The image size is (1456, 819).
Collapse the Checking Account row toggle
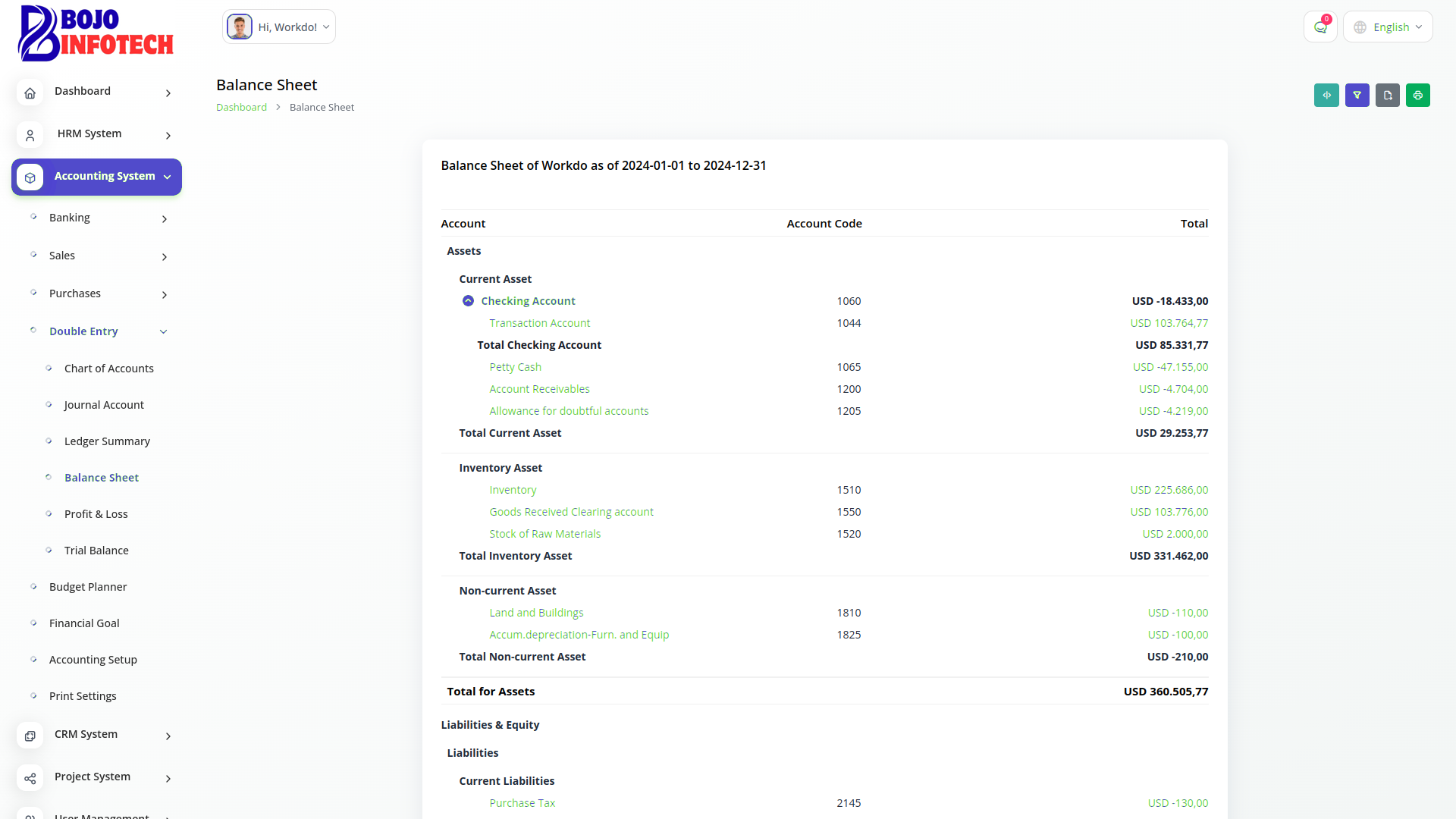click(468, 301)
